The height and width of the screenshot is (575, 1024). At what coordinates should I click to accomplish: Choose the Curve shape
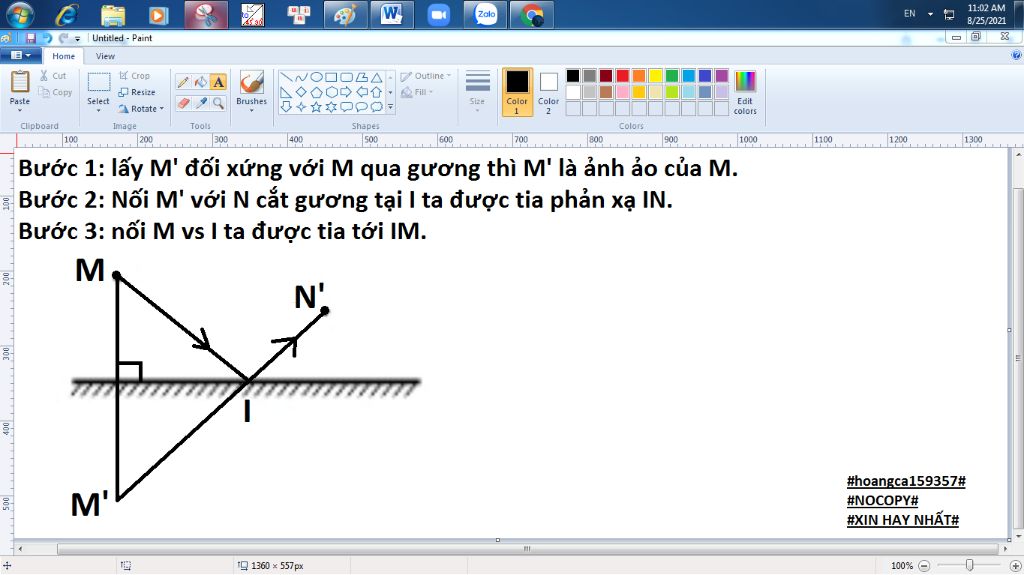click(x=301, y=77)
